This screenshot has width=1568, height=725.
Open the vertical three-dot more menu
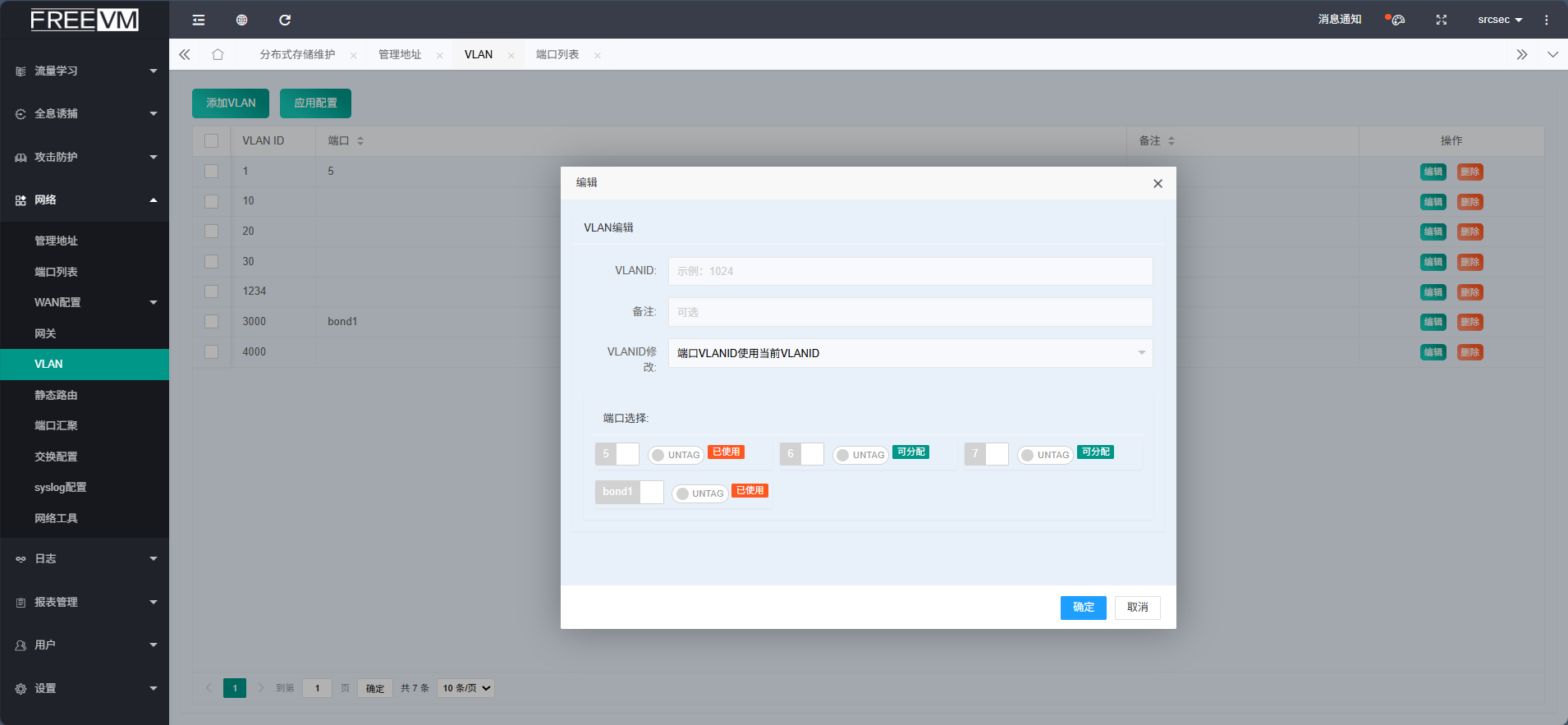(1546, 20)
